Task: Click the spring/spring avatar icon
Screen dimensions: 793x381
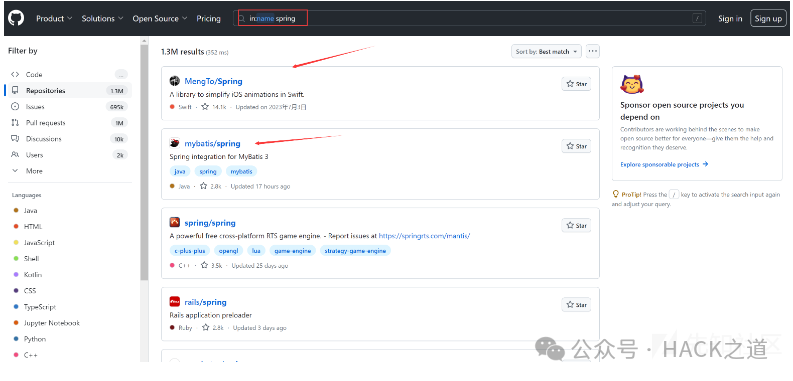Action: click(174, 223)
